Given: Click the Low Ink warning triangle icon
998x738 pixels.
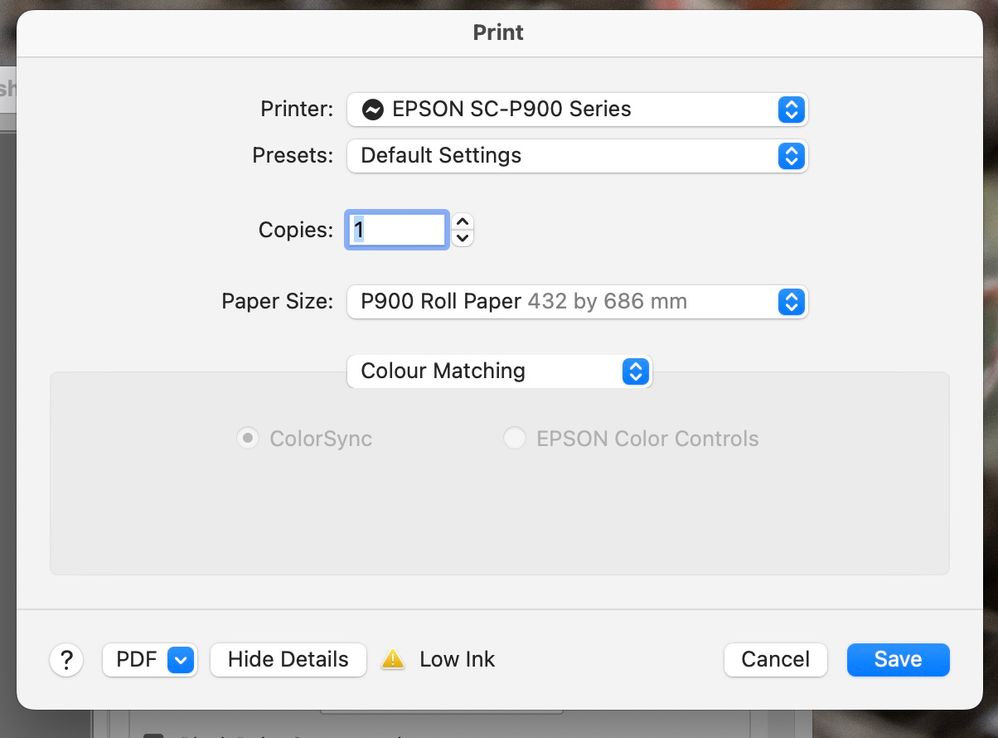Looking at the screenshot, I should pyautogui.click(x=393, y=660).
